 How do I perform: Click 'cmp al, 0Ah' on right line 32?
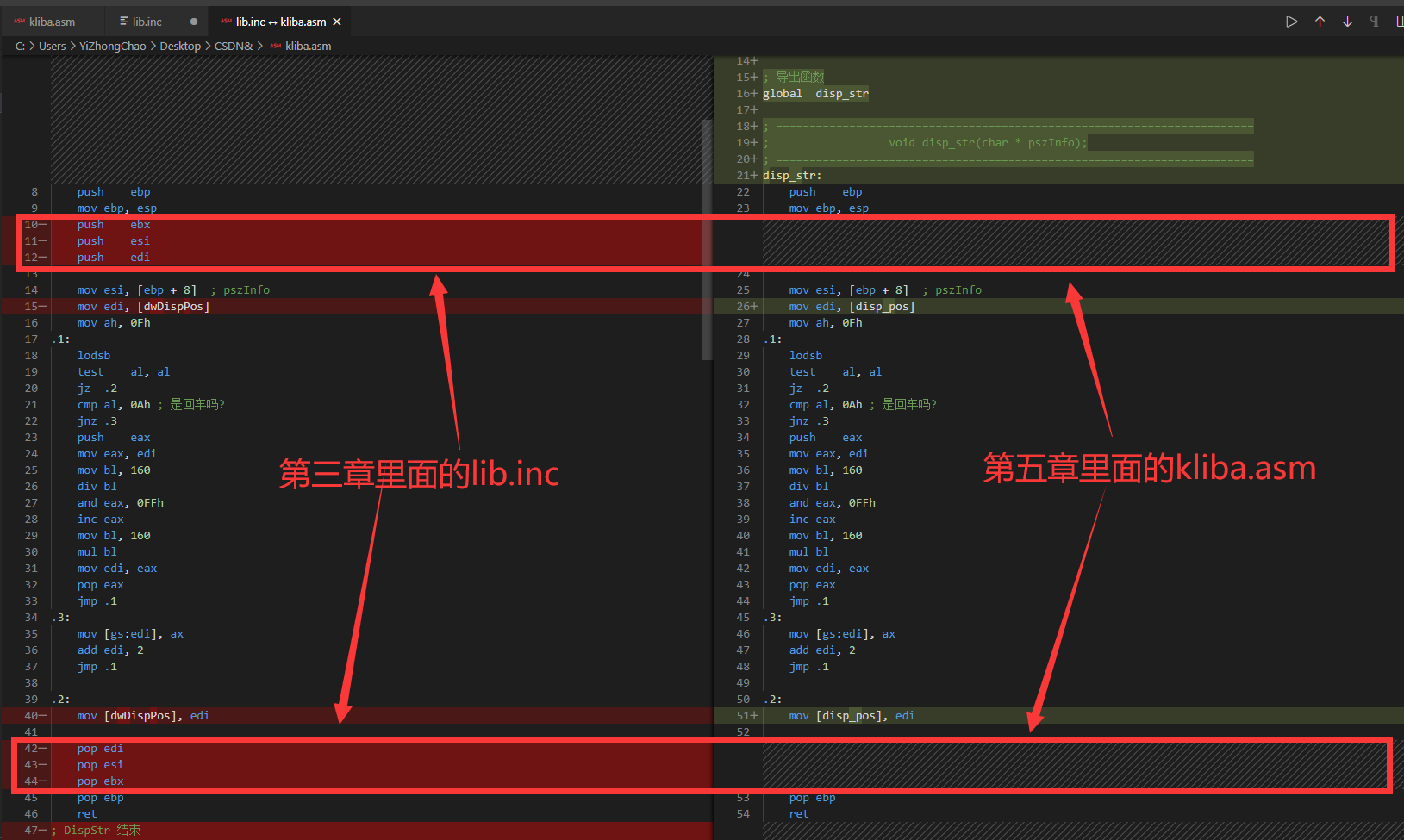[x=826, y=405]
